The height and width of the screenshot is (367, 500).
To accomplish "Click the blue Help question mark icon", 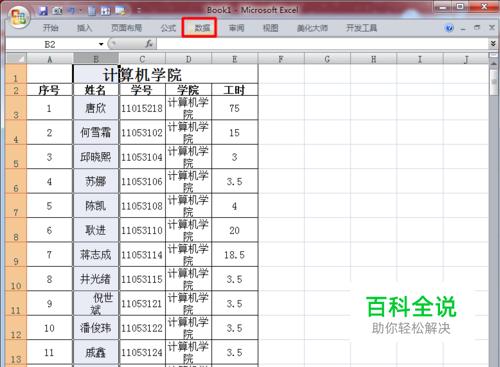I will click(x=449, y=28).
